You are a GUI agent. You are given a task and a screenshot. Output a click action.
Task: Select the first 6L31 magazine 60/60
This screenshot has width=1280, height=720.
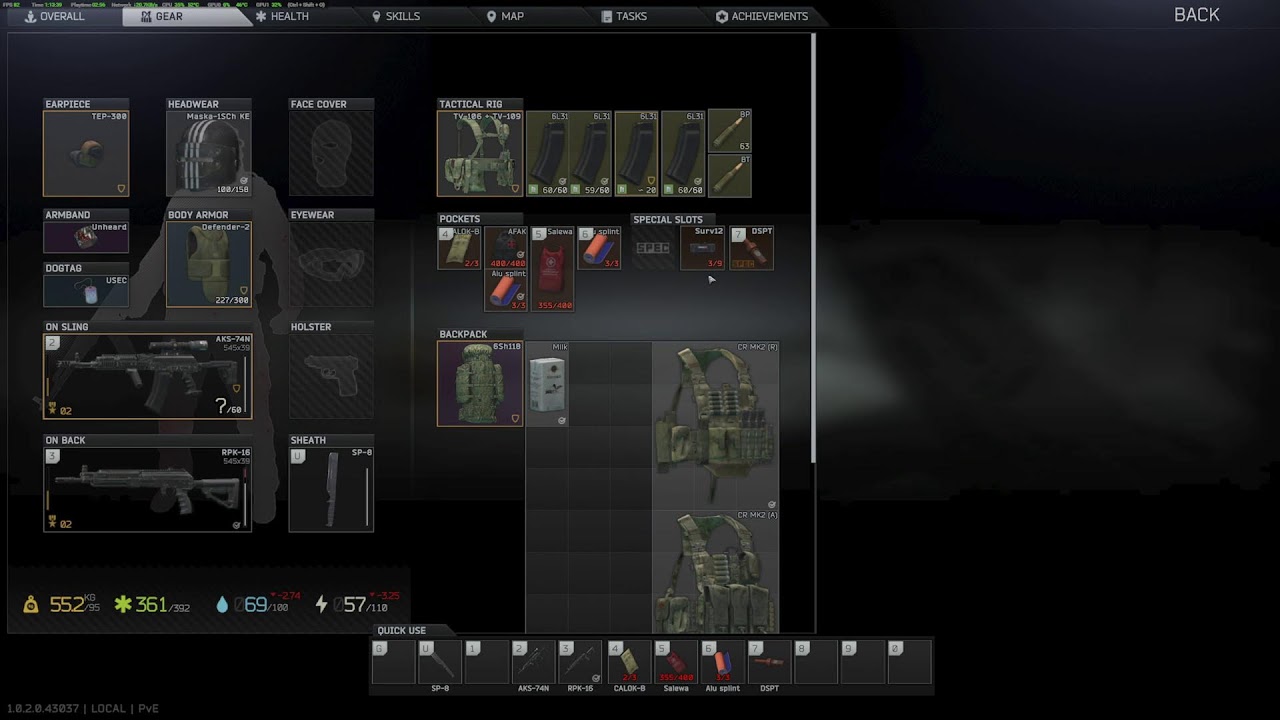(x=548, y=153)
